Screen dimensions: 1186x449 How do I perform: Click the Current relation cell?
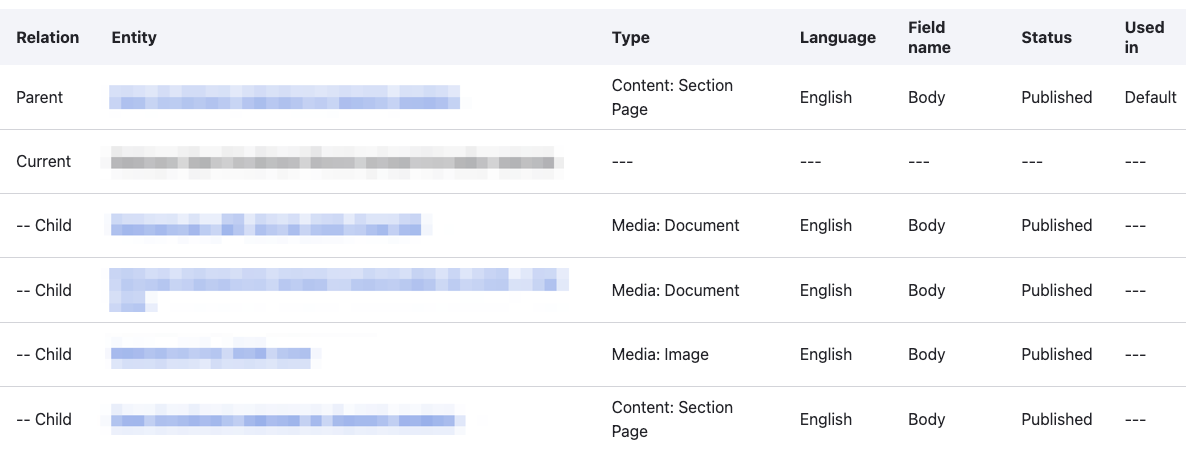tap(43, 161)
